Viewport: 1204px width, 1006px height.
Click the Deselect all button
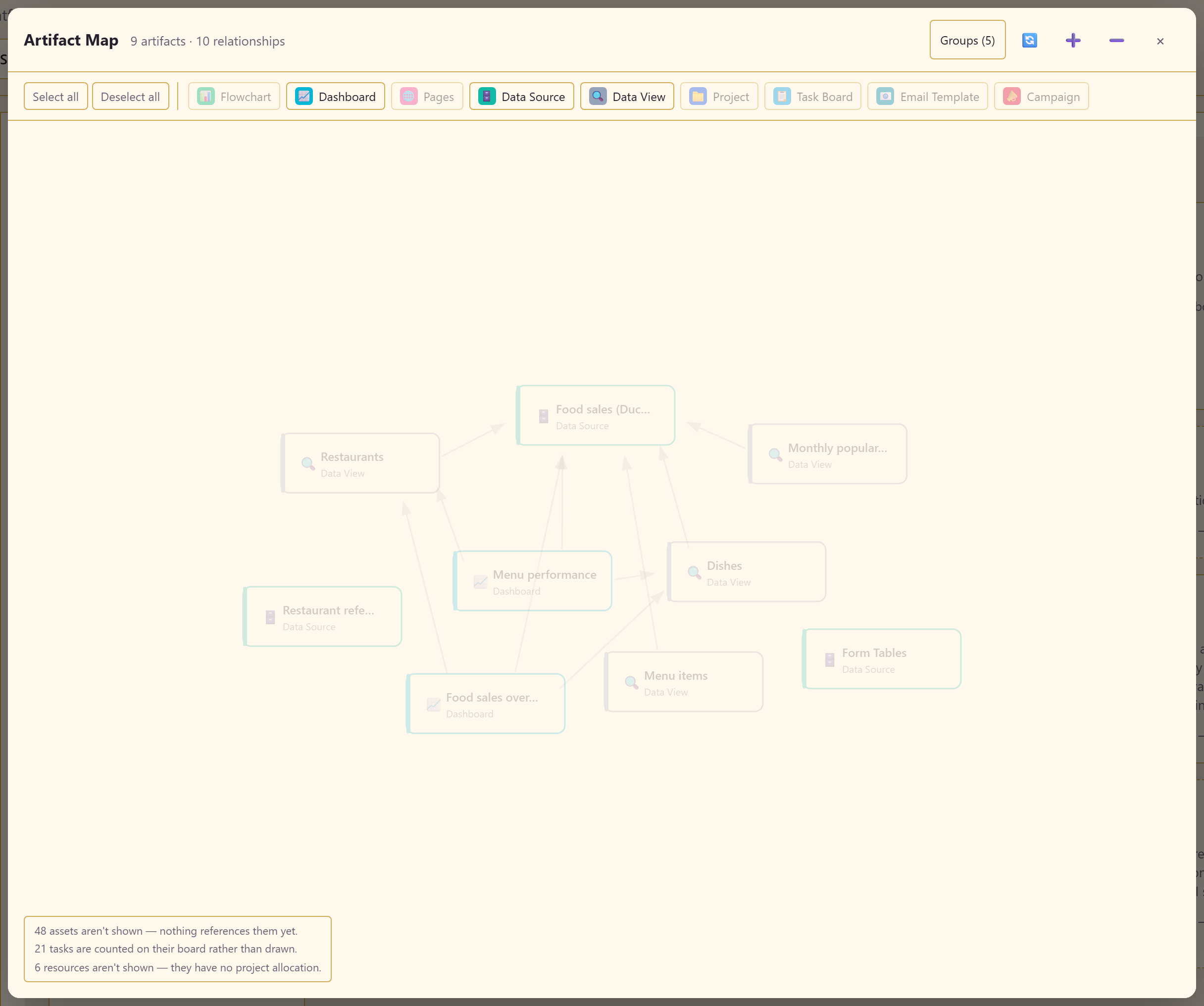130,97
